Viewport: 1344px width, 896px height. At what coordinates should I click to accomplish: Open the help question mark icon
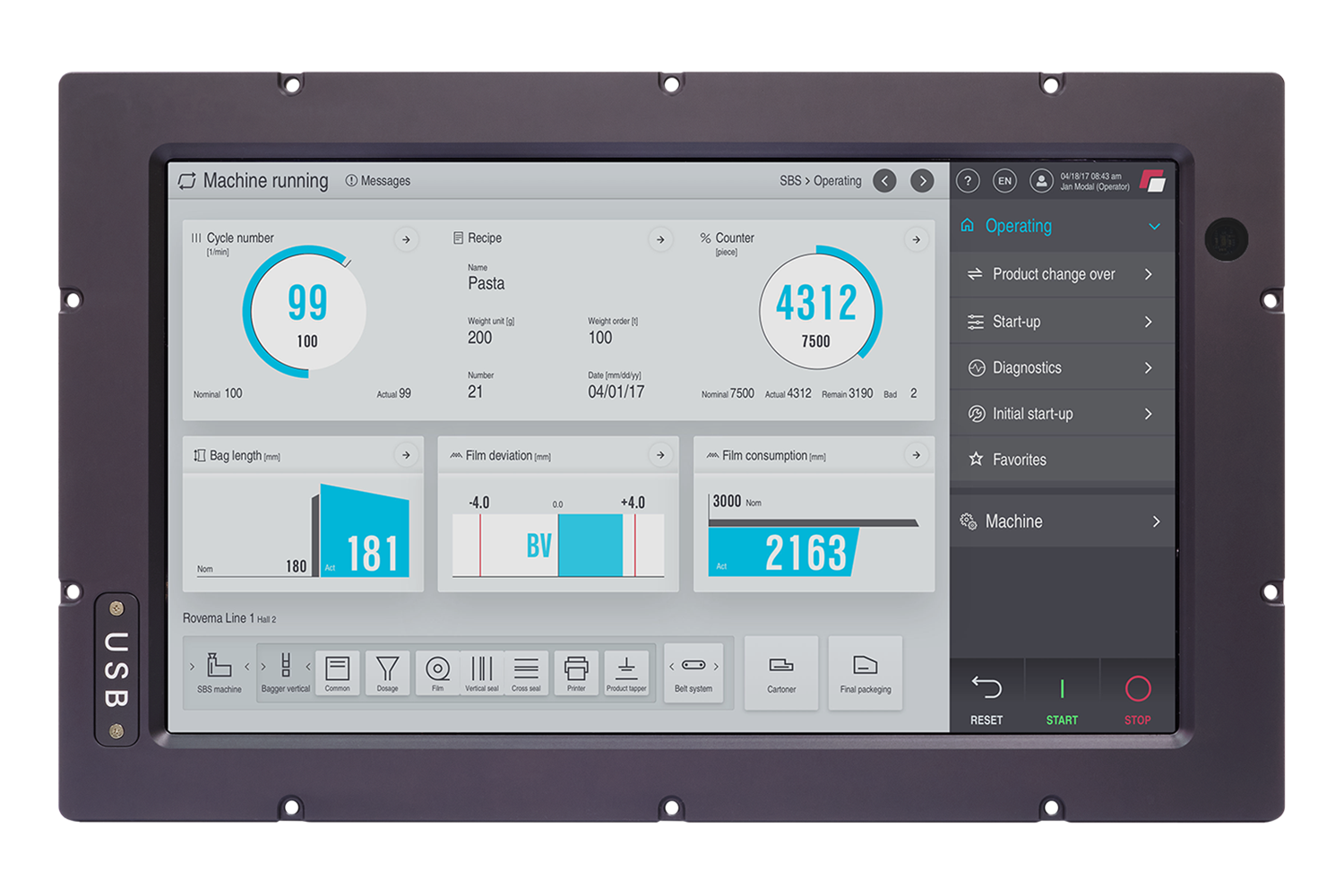[x=968, y=181]
